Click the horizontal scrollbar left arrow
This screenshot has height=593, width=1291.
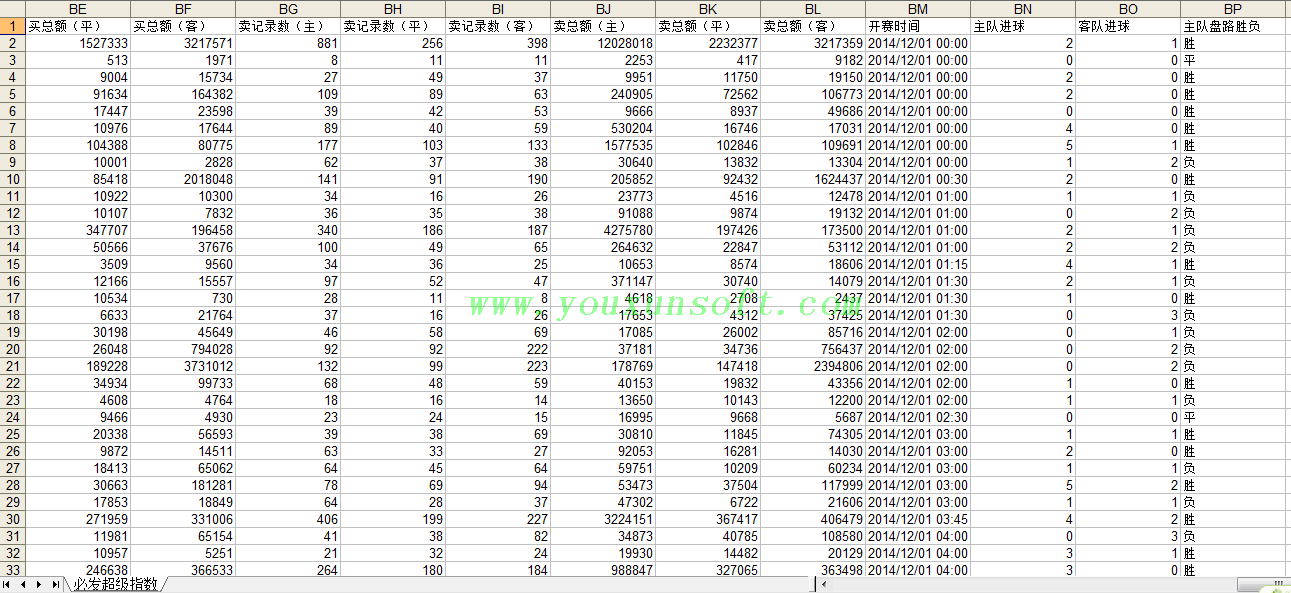pyautogui.click(x=823, y=584)
